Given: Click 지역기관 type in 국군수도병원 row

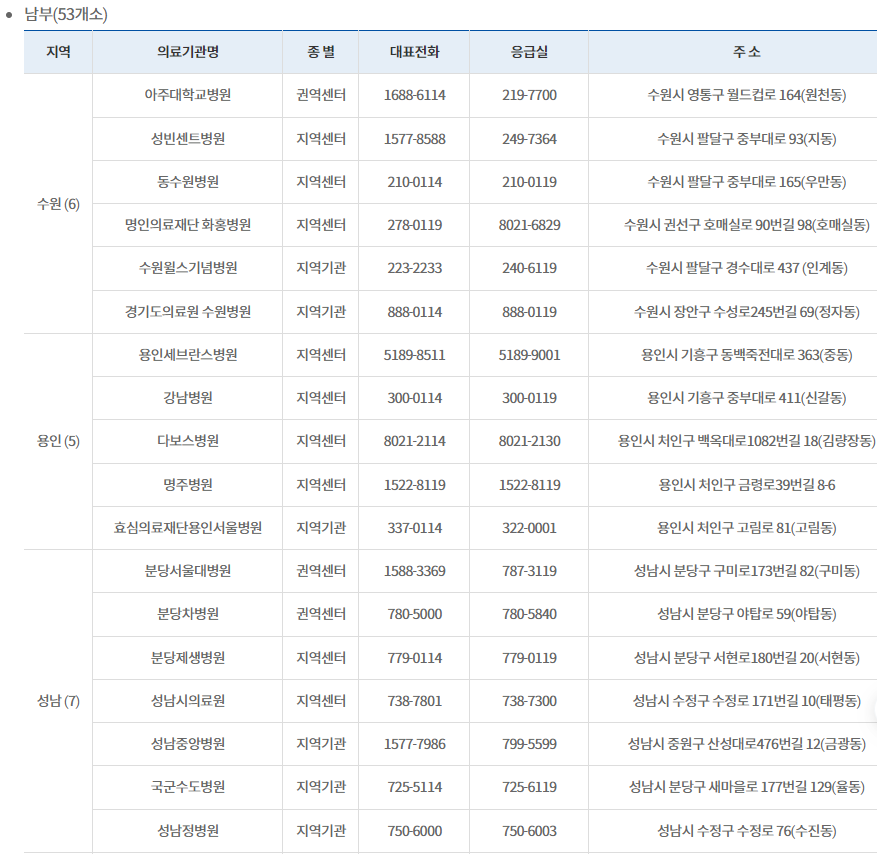Looking at the screenshot, I should (320, 786).
